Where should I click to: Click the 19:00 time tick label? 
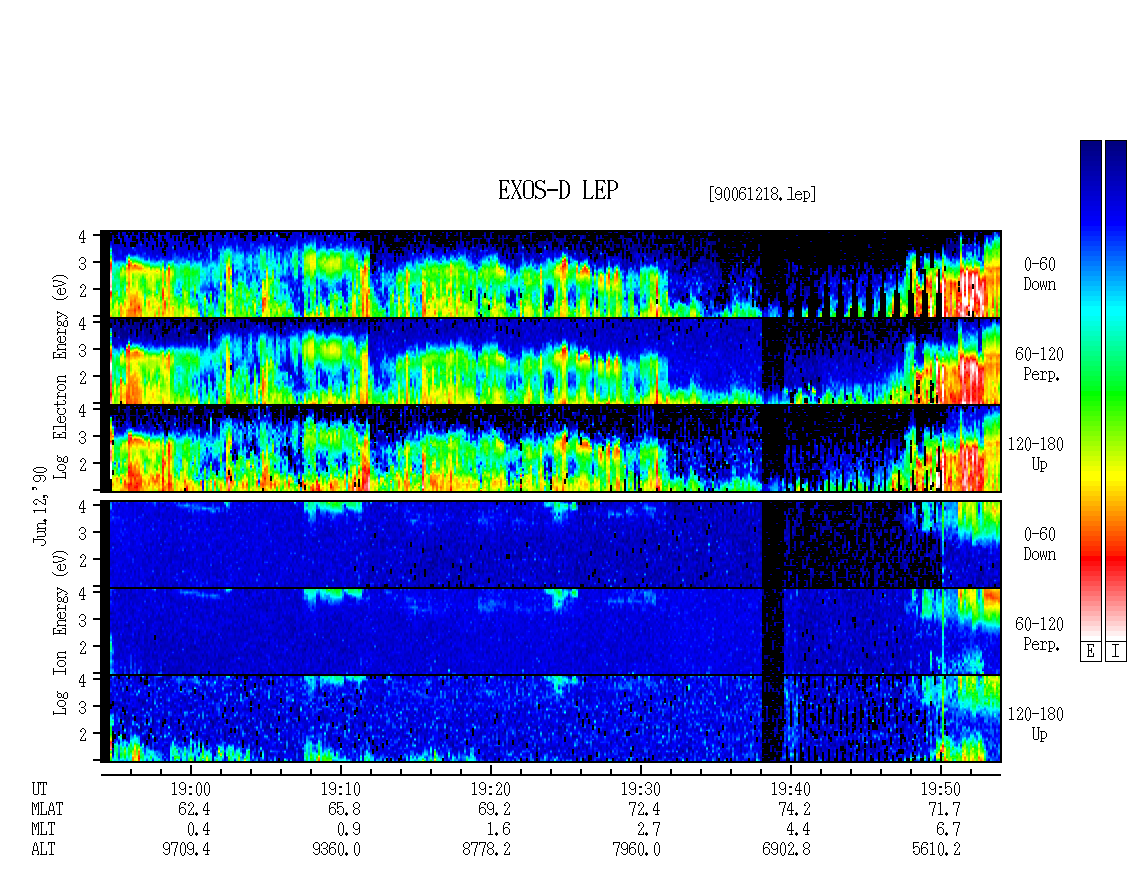pos(190,789)
